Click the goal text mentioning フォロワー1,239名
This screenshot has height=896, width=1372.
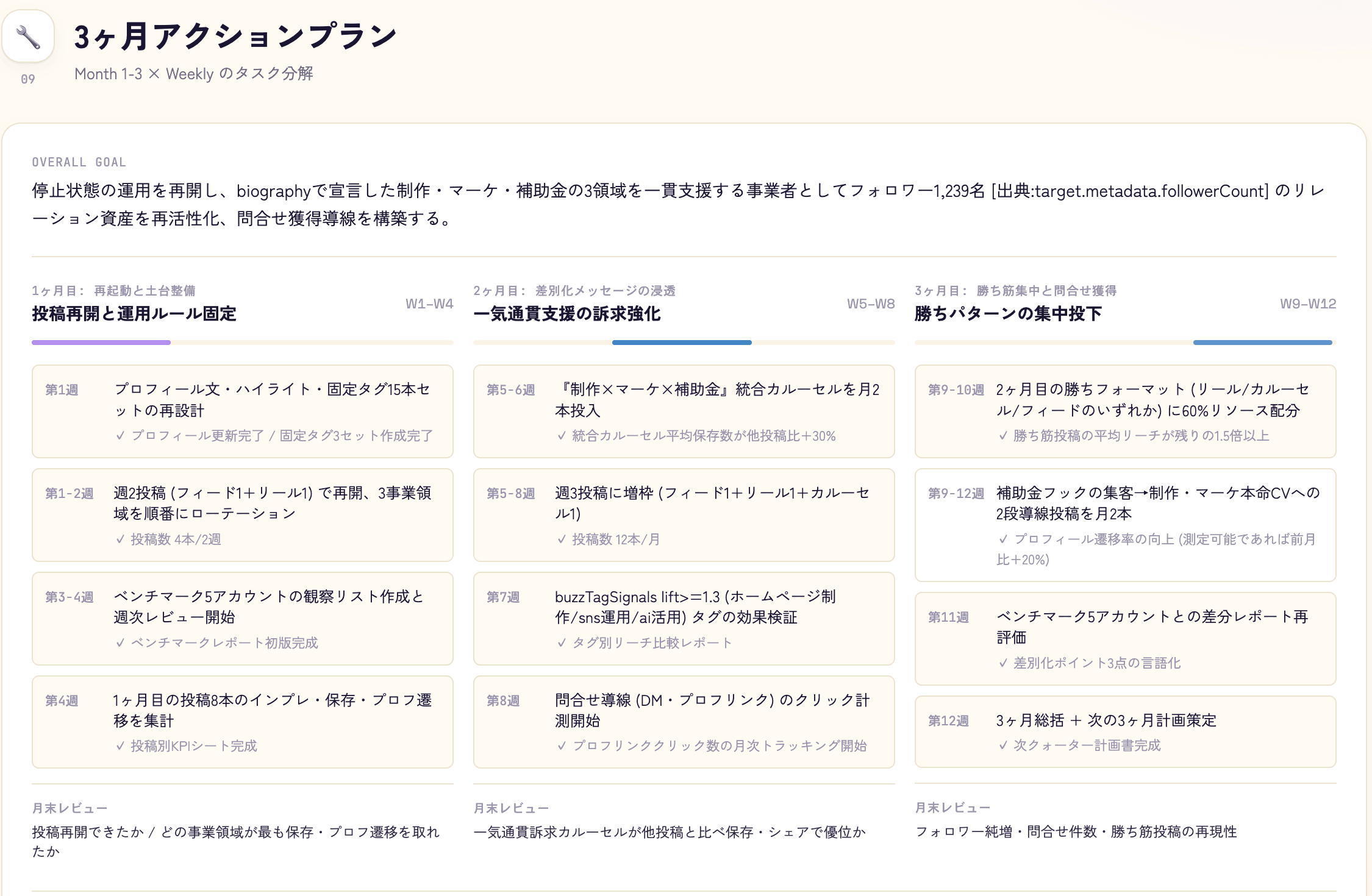(x=679, y=204)
